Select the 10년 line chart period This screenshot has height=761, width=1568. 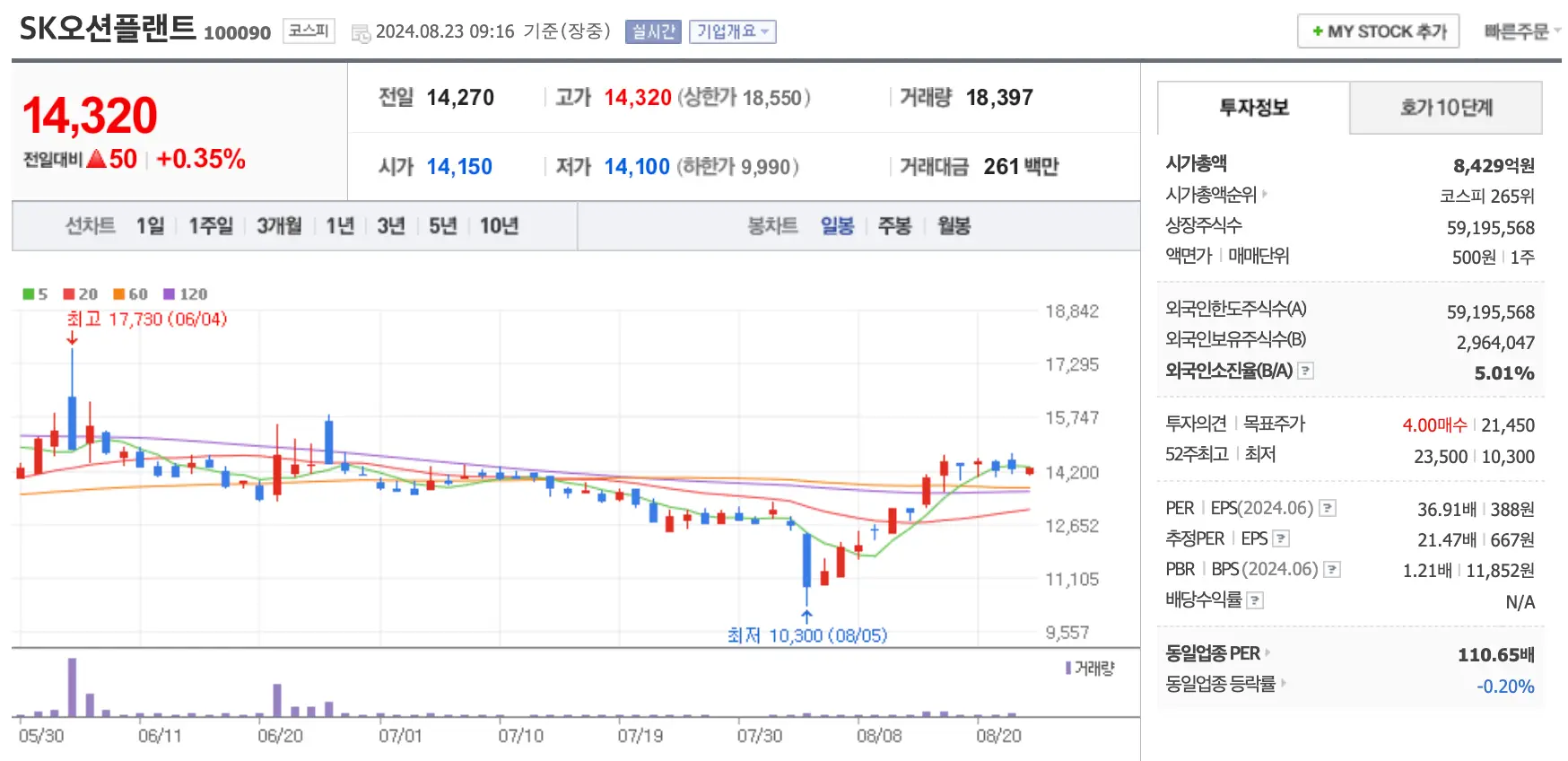499,226
